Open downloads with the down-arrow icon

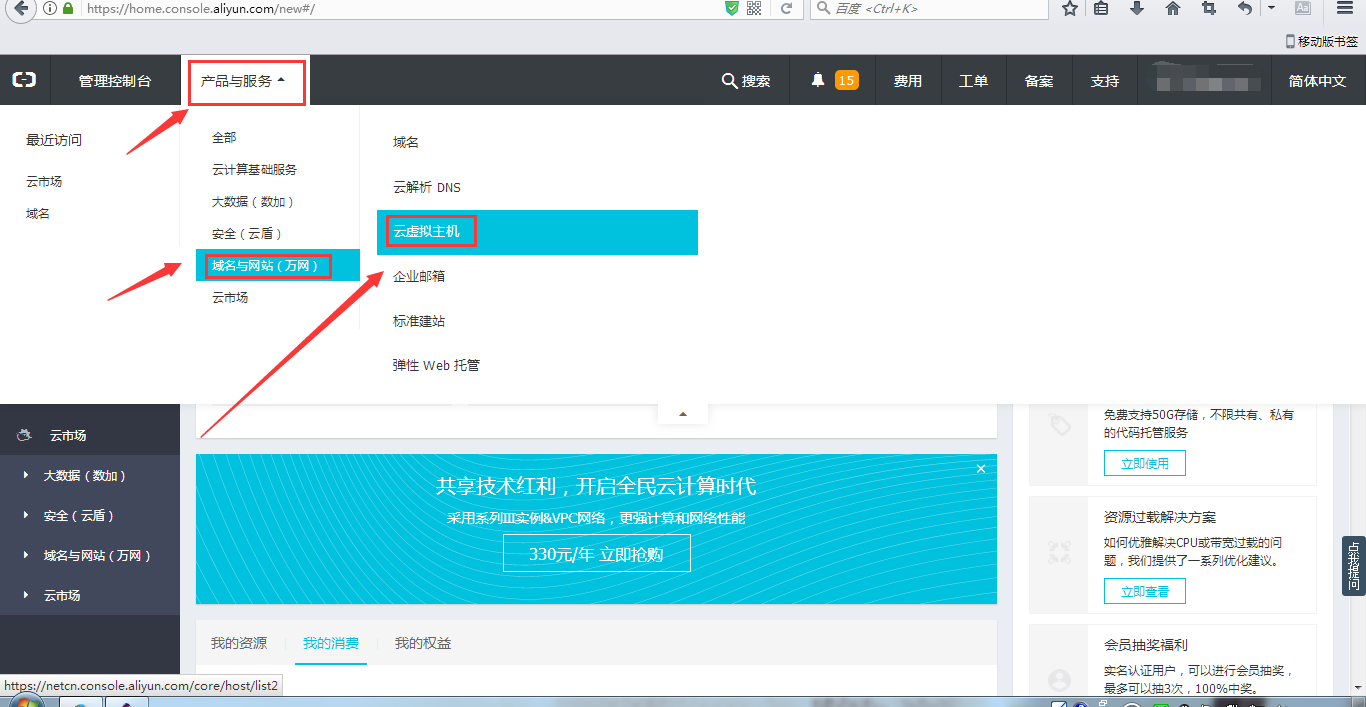[1137, 8]
